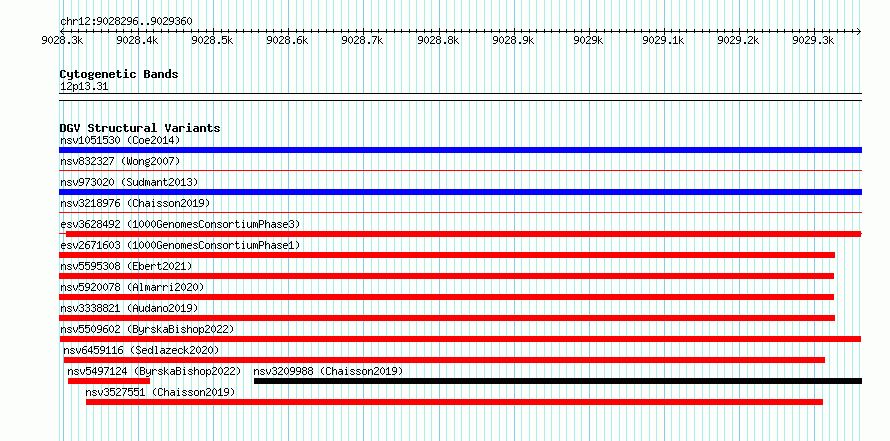Click the 9029.3k ruler position
This screenshot has height=441, width=890.
[x=814, y=40]
